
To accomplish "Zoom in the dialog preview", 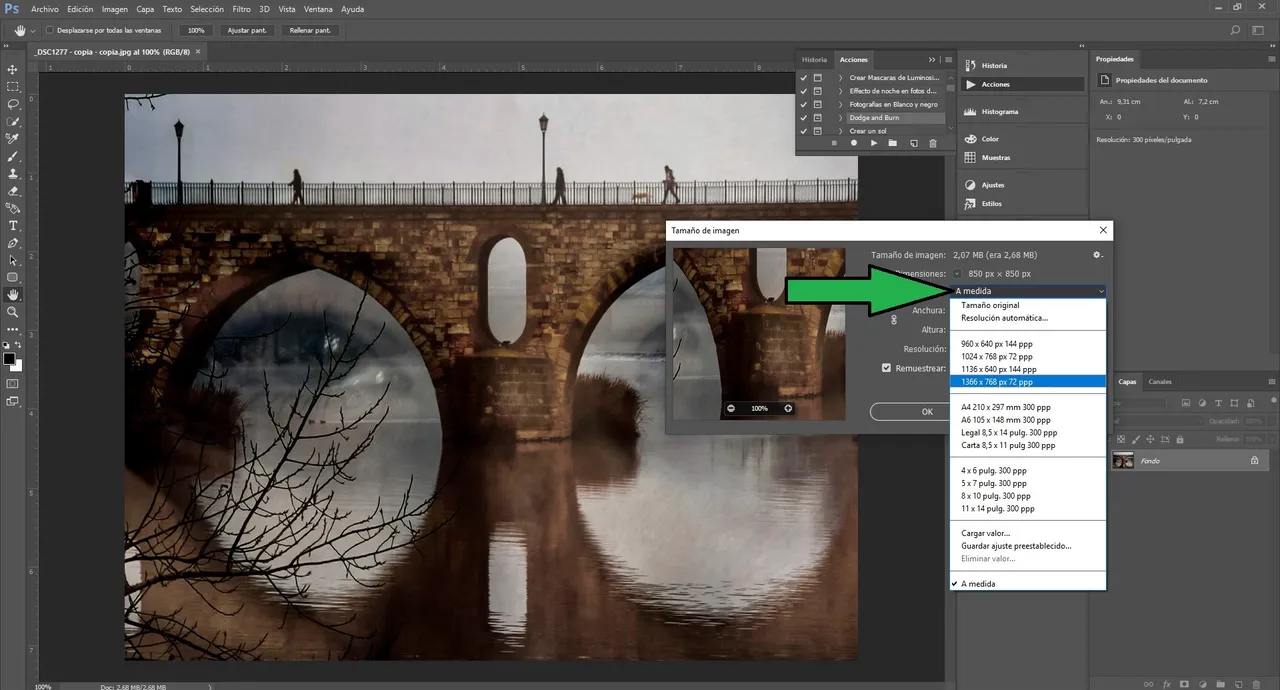I will tap(788, 408).
